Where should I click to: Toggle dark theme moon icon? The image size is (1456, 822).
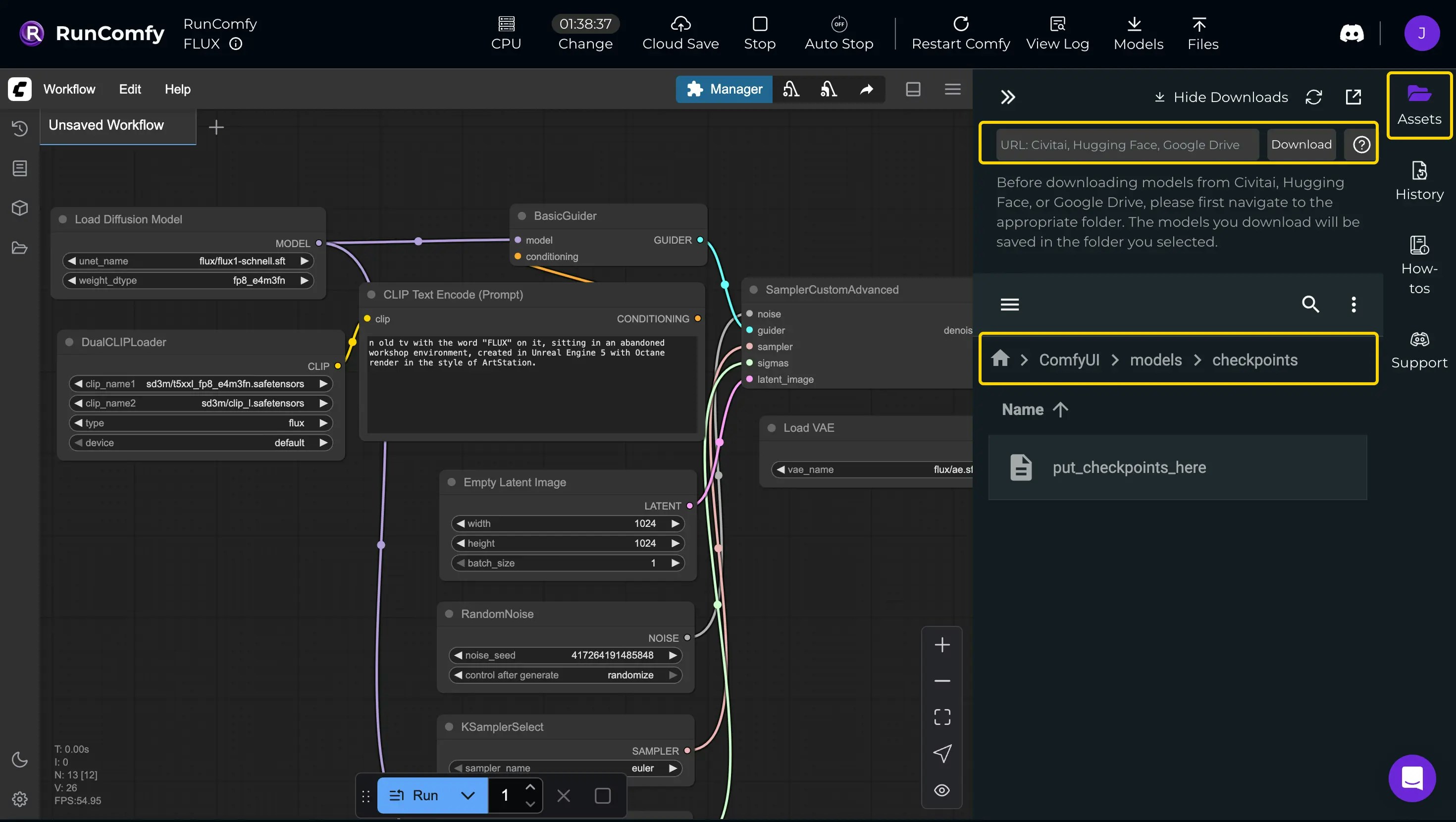point(20,759)
